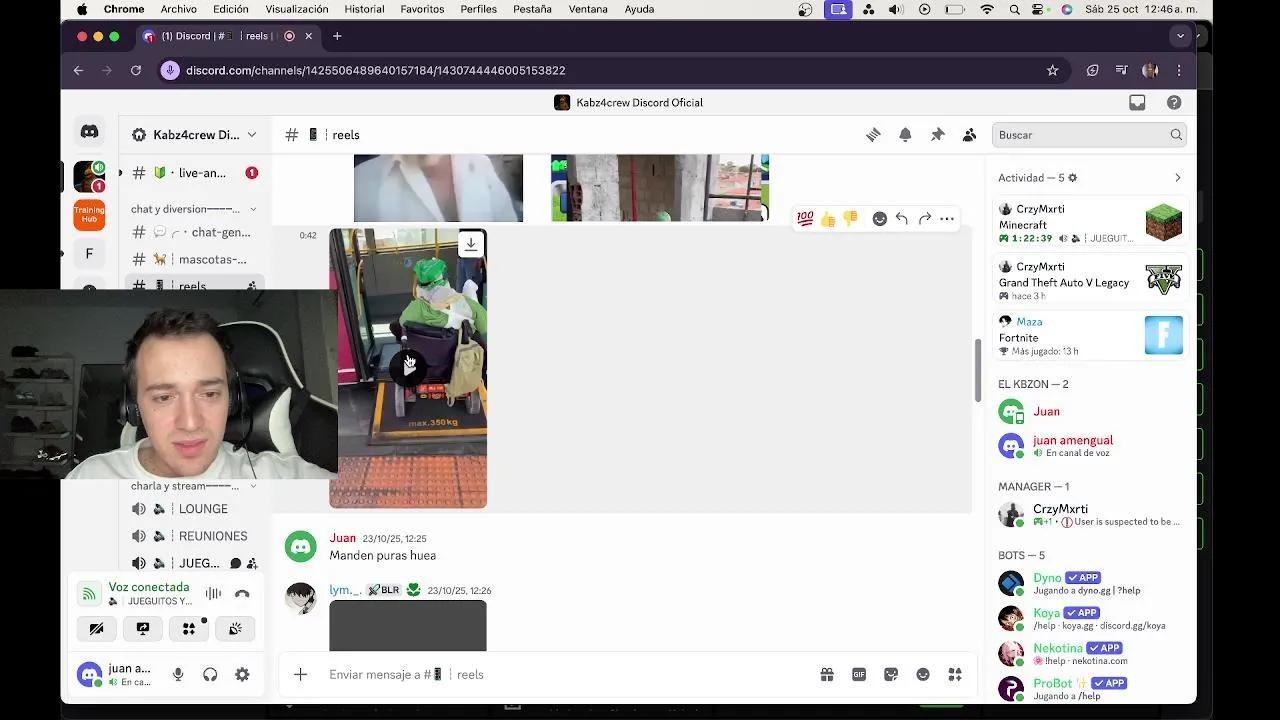React with the thumbs up emoji
This screenshot has height=720, width=1280.
pyautogui.click(x=828, y=218)
